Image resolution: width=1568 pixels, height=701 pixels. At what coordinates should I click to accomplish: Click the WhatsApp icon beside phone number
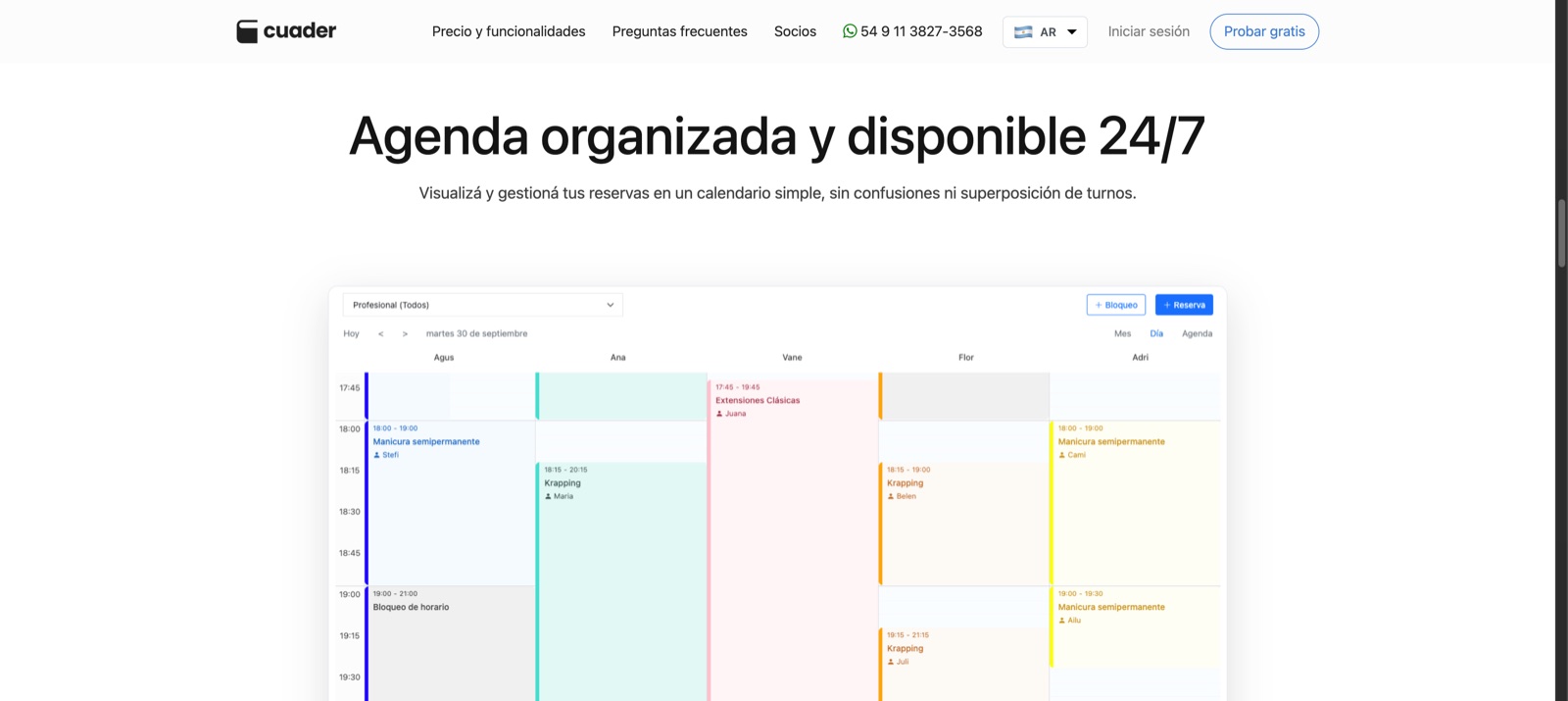850,31
